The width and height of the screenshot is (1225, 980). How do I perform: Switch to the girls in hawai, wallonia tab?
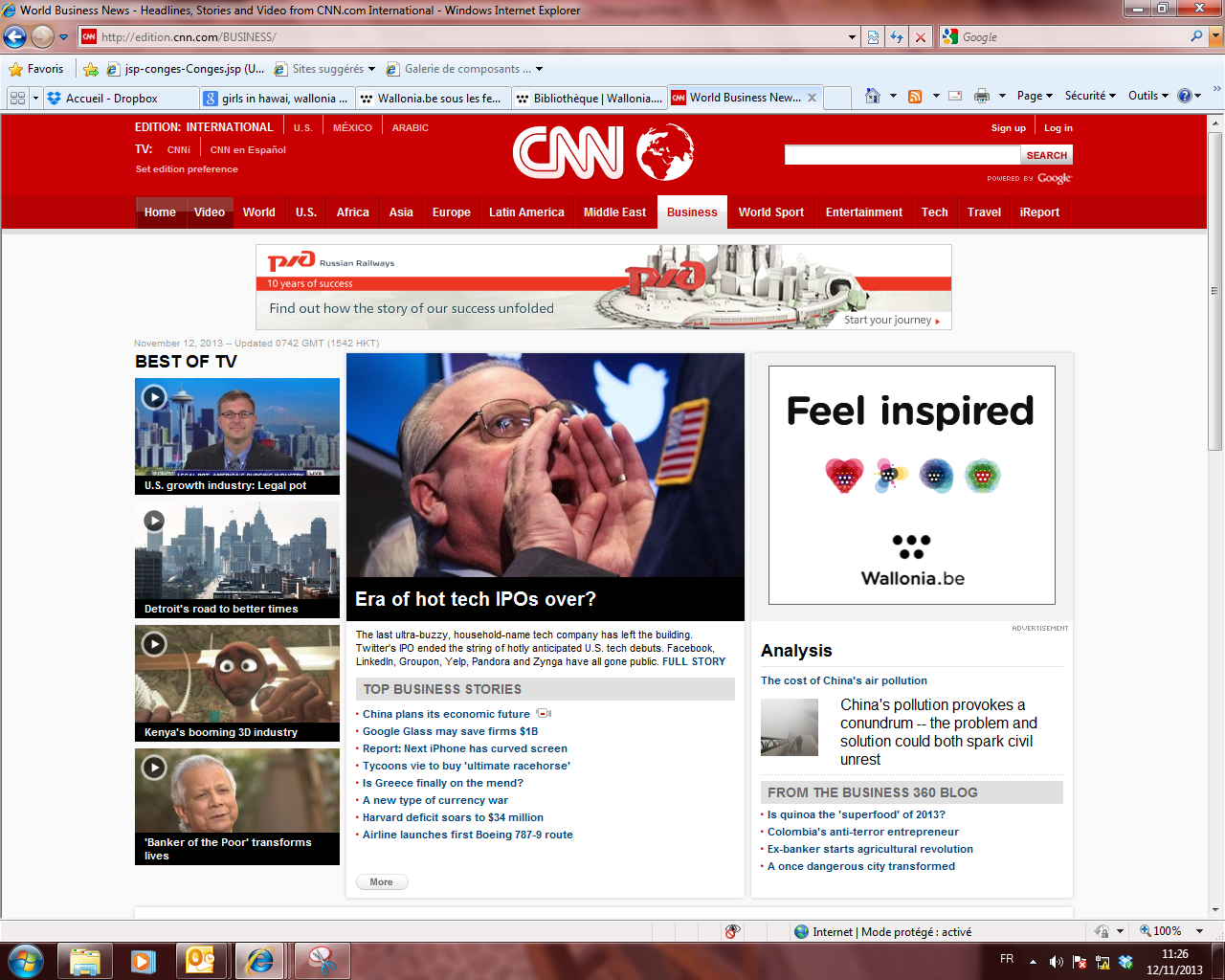pyautogui.click(x=278, y=98)
